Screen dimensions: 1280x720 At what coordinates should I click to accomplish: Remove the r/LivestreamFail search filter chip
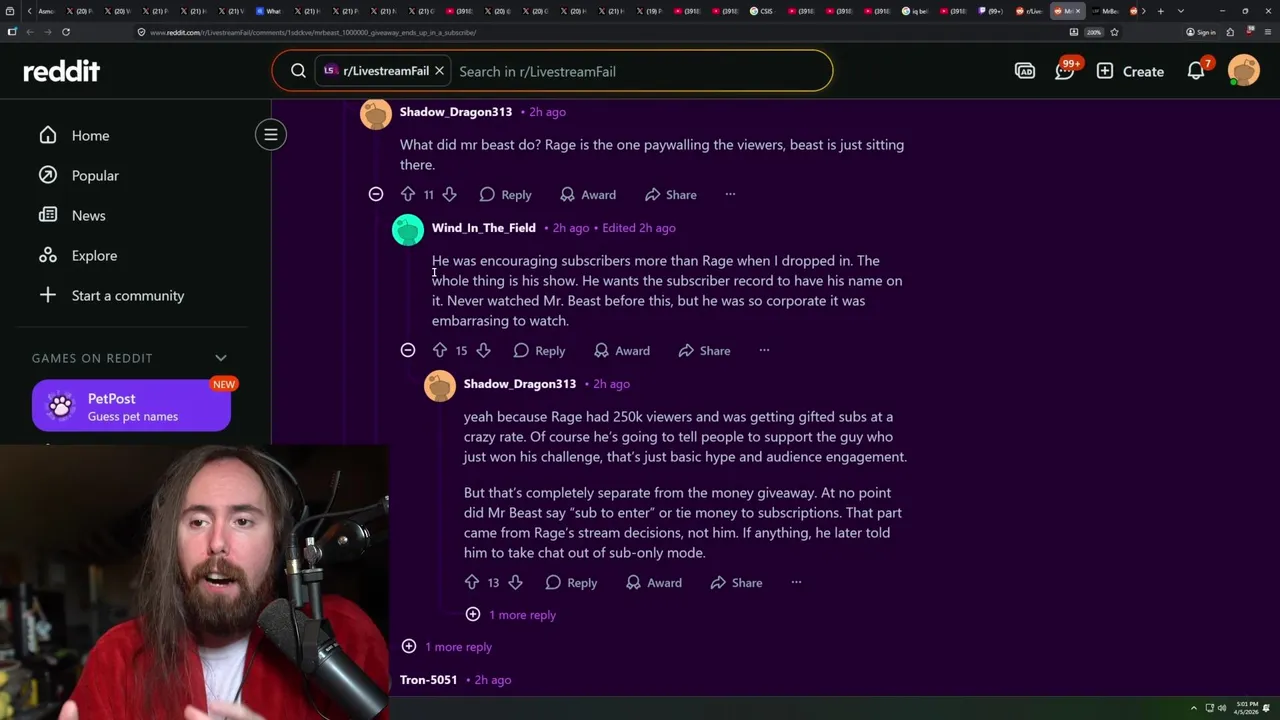(439, 71)
